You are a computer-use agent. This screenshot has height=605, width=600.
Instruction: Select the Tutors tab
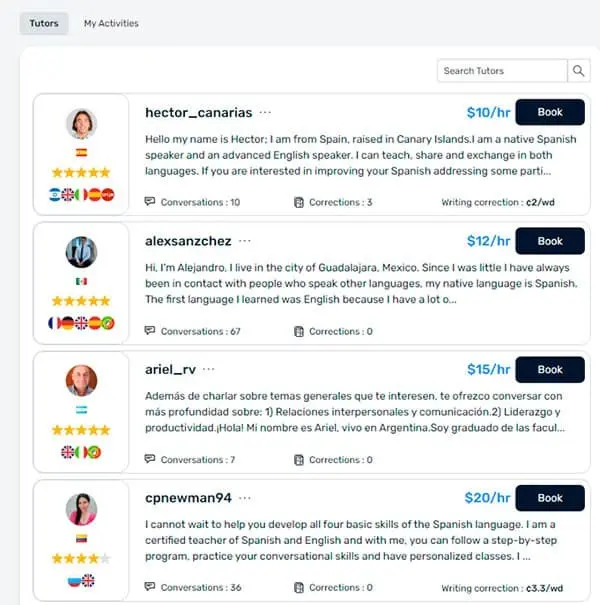pyautogui.click(x=44, y=24)
